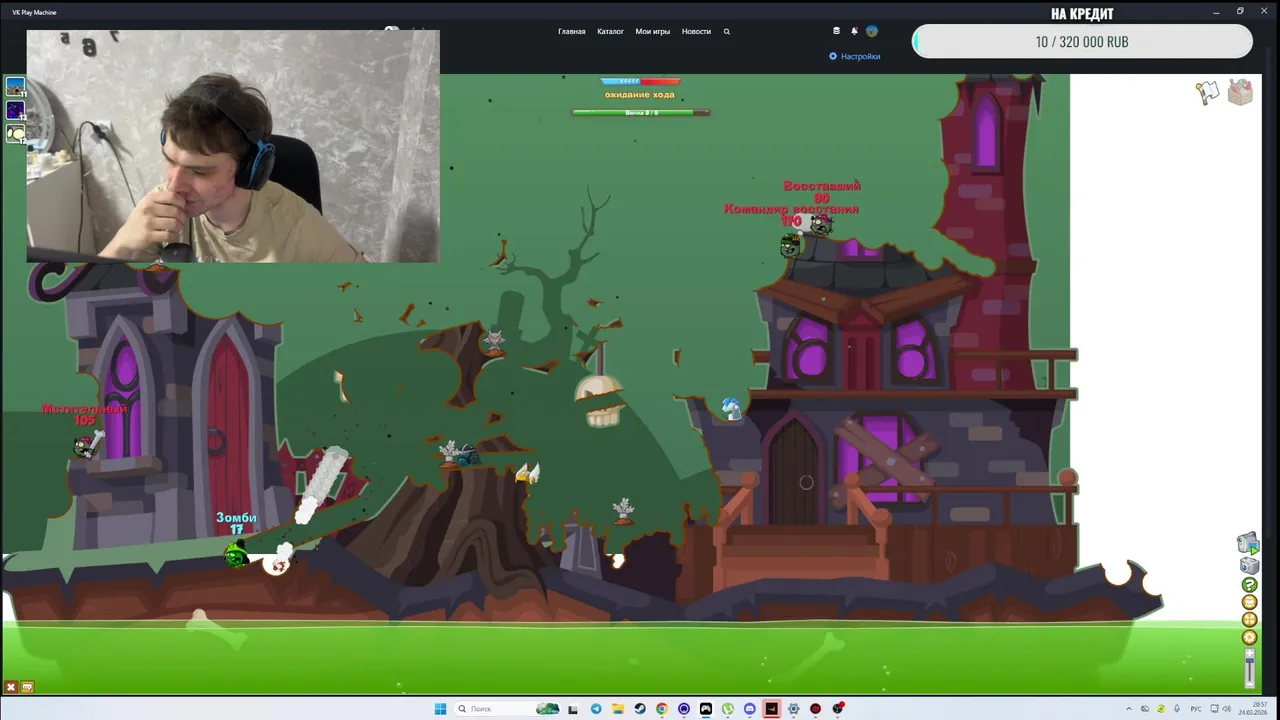Open the uTorrent taskbar icon
The image size is (1280, 720).
pyautogui.click(x=728, y=709)
